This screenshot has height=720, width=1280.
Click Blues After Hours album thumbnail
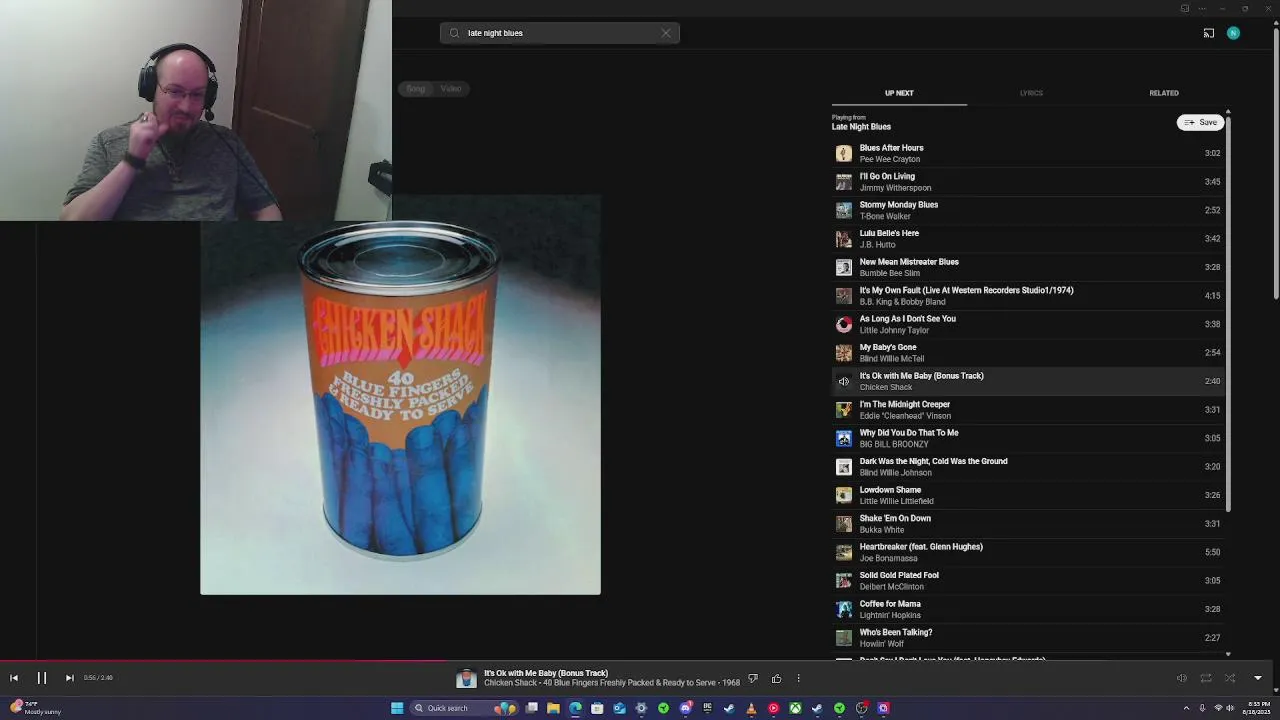[844, 153]
